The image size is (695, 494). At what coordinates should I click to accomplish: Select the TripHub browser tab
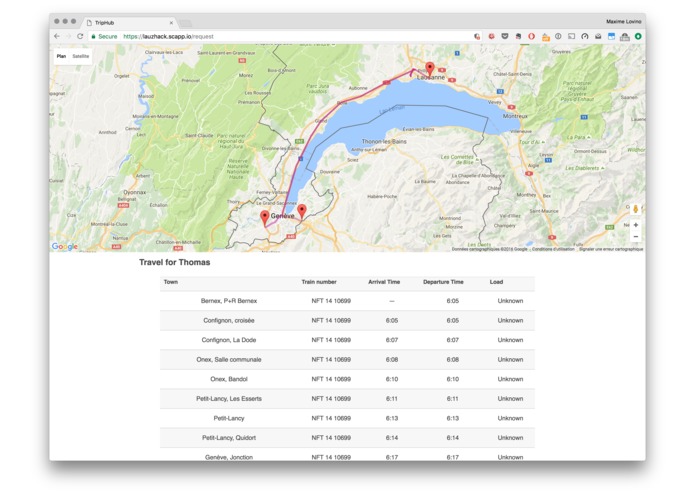pos(129,23)
